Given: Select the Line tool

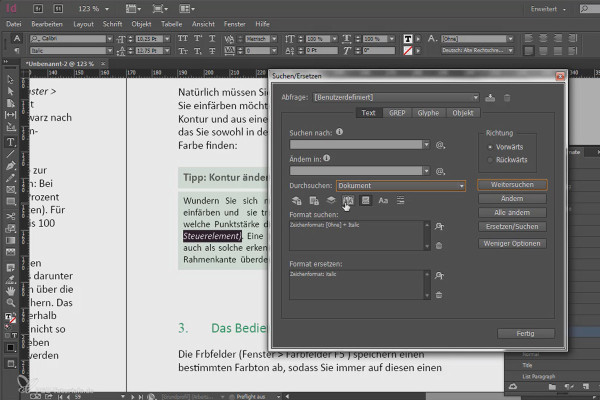Looking at the screenshot, I should (x=10, y=154).
